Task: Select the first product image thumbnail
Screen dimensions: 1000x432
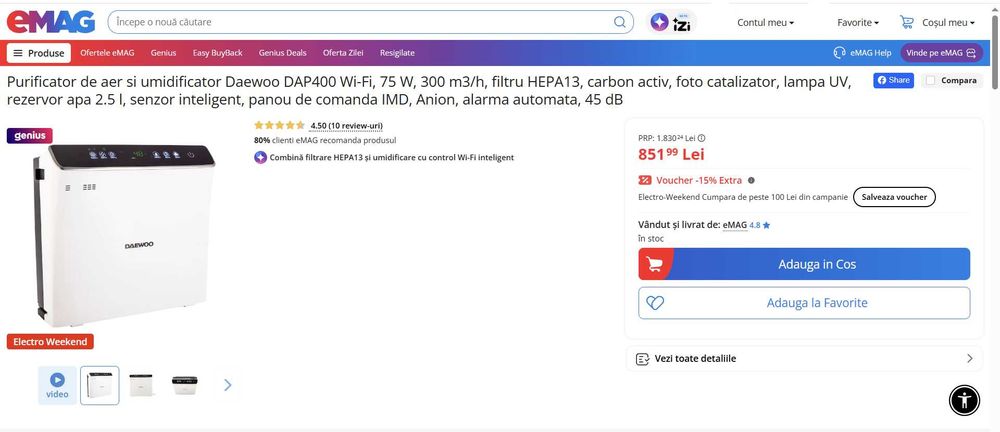Action: (99, 385)
